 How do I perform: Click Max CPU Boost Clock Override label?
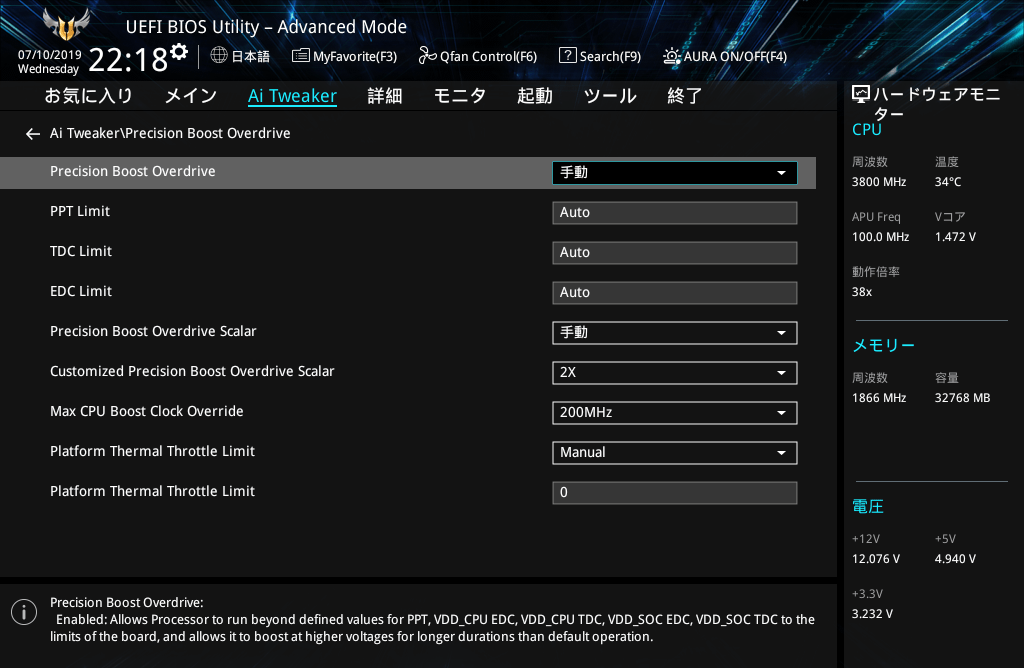[x=147, y=411]
